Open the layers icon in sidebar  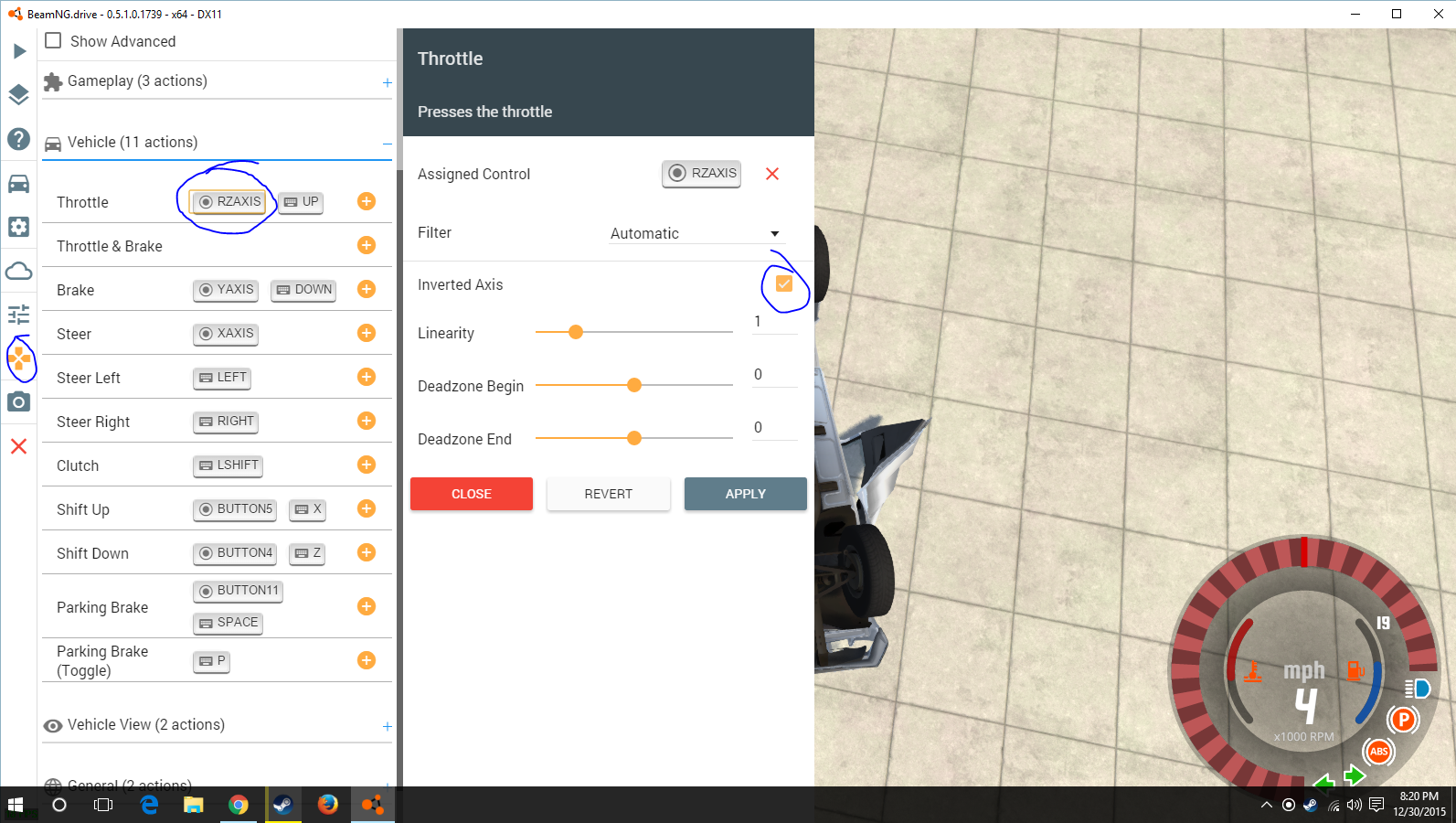click(18, 95)
